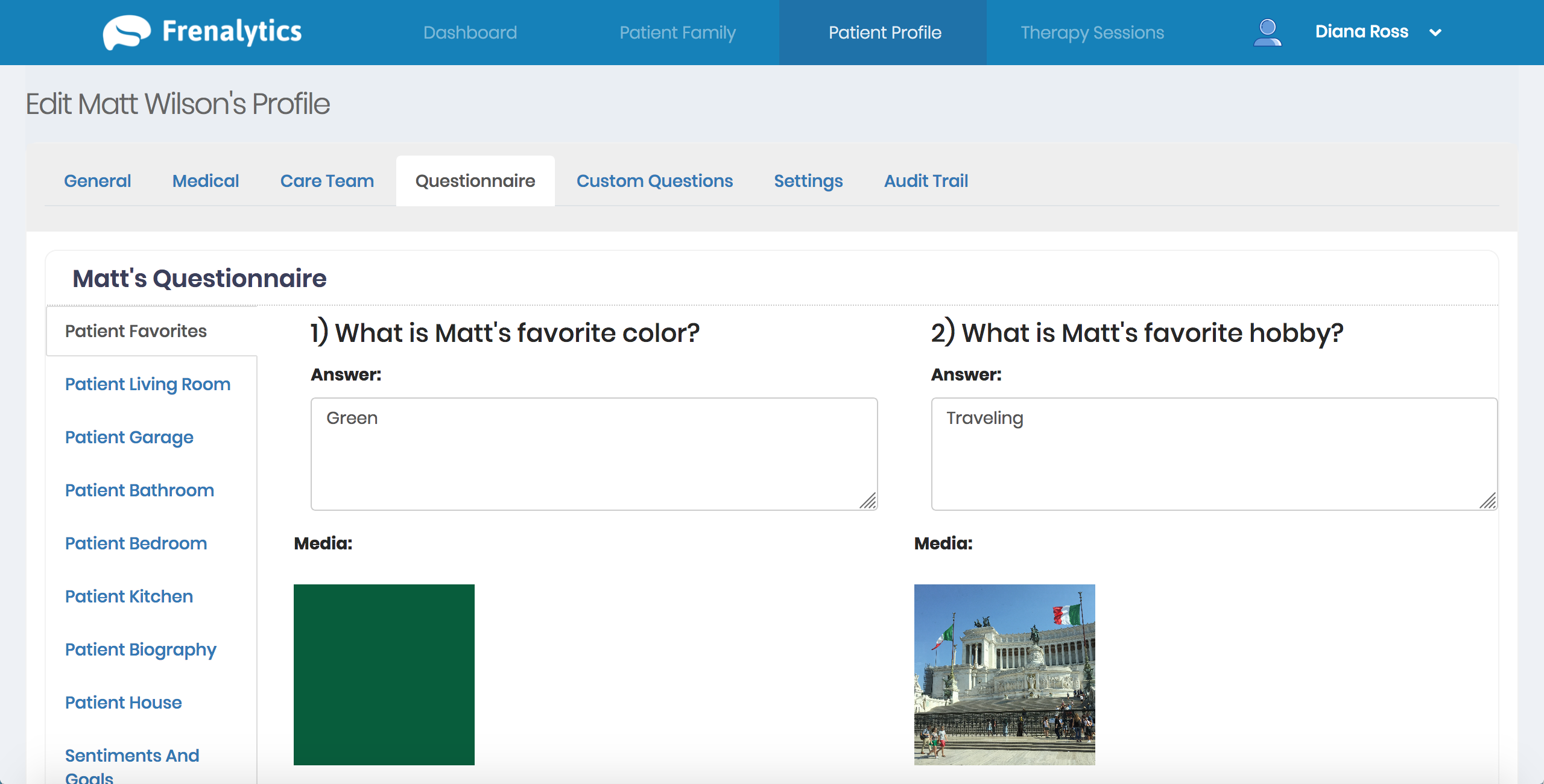The width and height of the screenshot is (1544, 784).
Task: Open the Rome travel photo thumbnail
Action: tap(1004, 674)
